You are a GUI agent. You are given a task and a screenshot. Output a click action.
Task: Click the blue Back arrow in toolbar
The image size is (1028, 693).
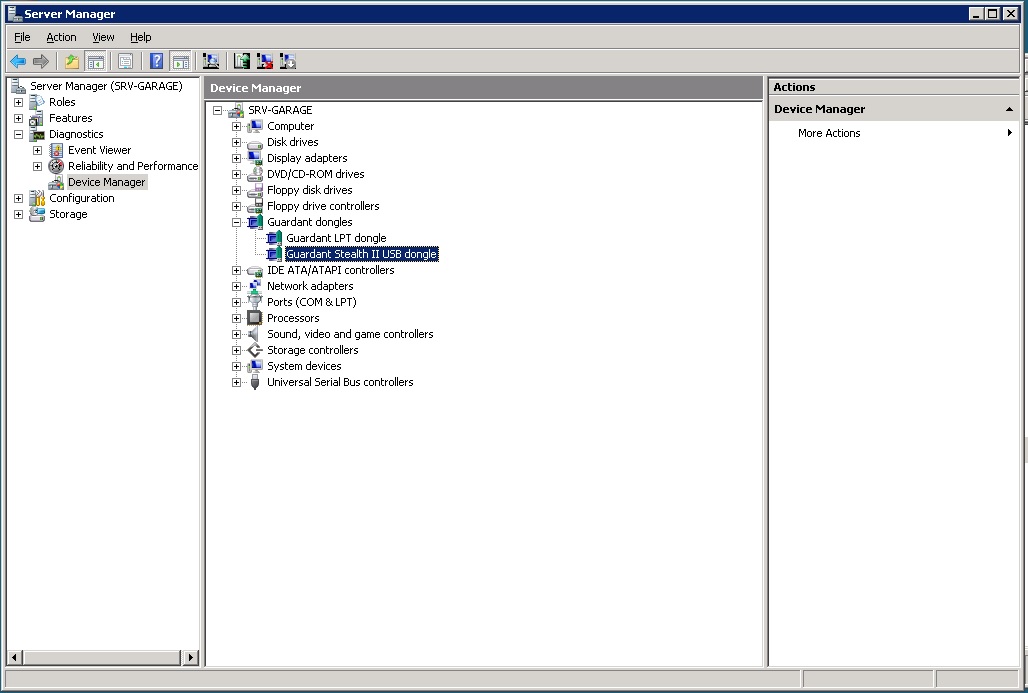(18, 61)
